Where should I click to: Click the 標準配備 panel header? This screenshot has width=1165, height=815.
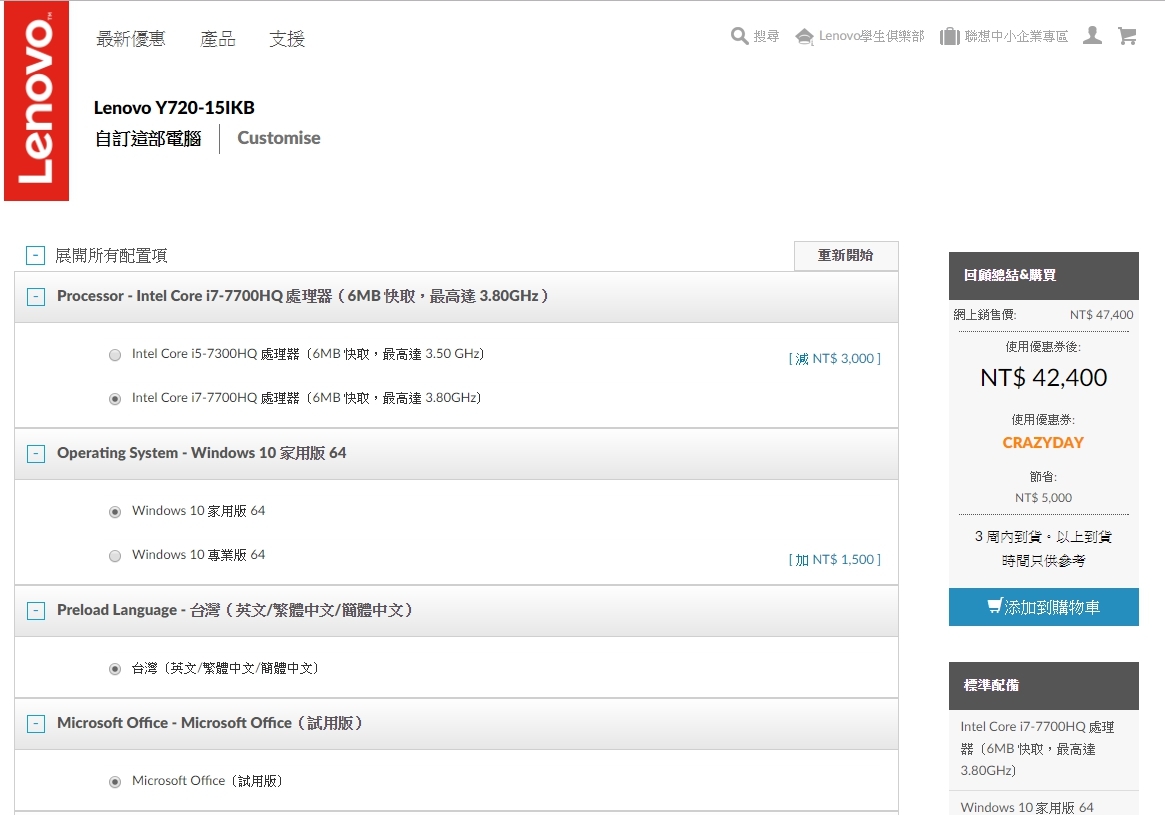click(1043, 686)
